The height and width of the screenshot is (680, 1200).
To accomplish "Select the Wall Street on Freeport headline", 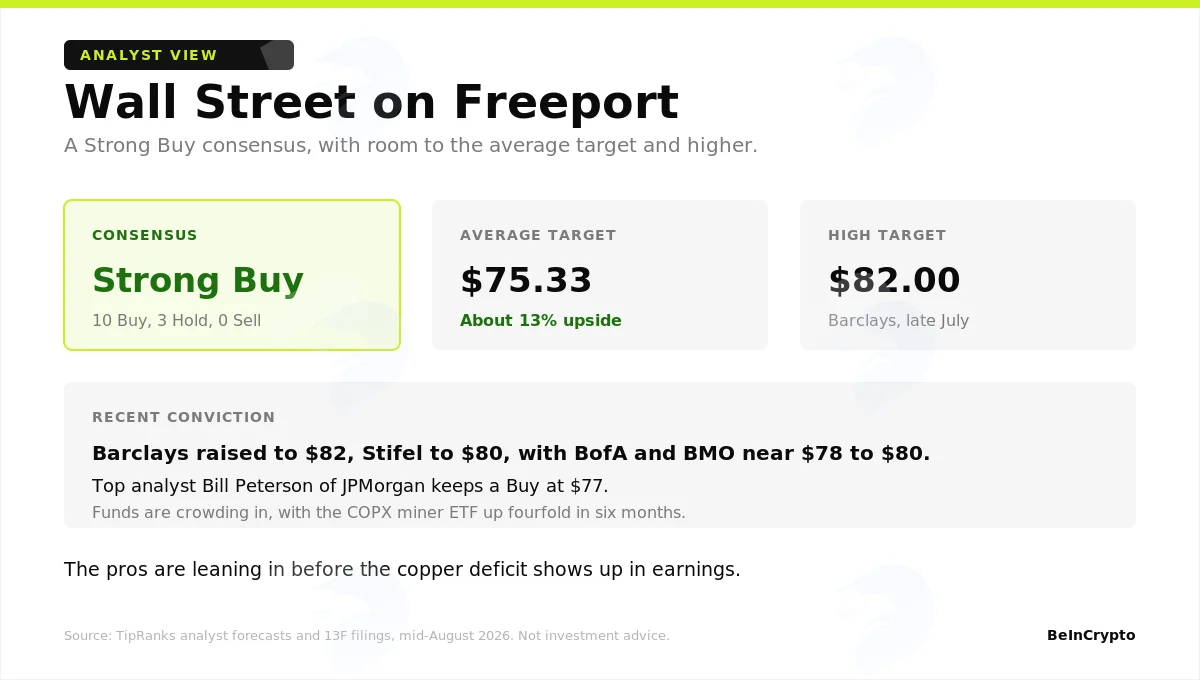I will point(371,102).
